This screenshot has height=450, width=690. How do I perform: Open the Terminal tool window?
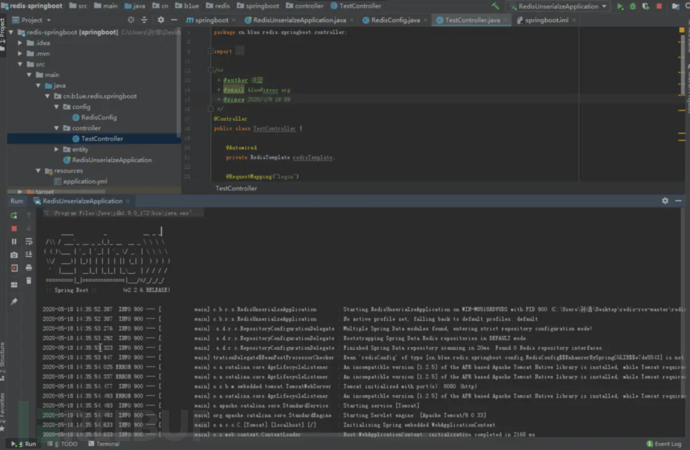click(107, 443)
